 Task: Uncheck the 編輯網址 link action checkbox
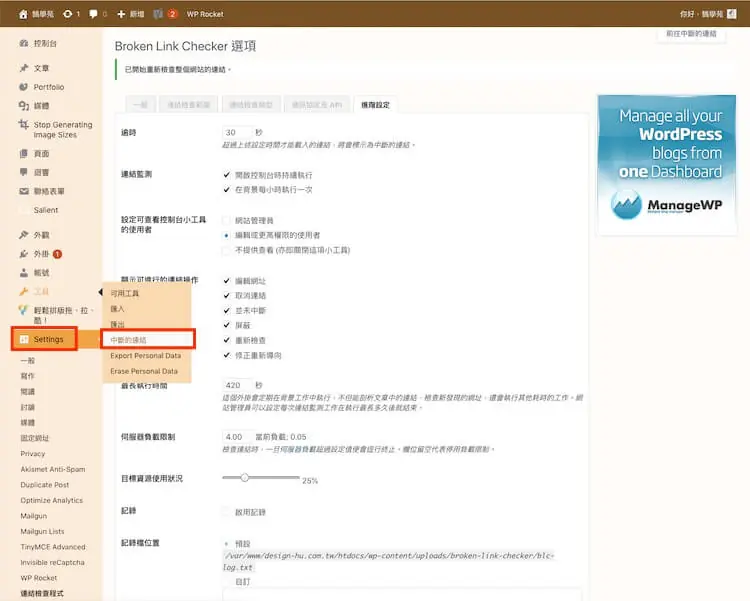[x=227, y=281]
